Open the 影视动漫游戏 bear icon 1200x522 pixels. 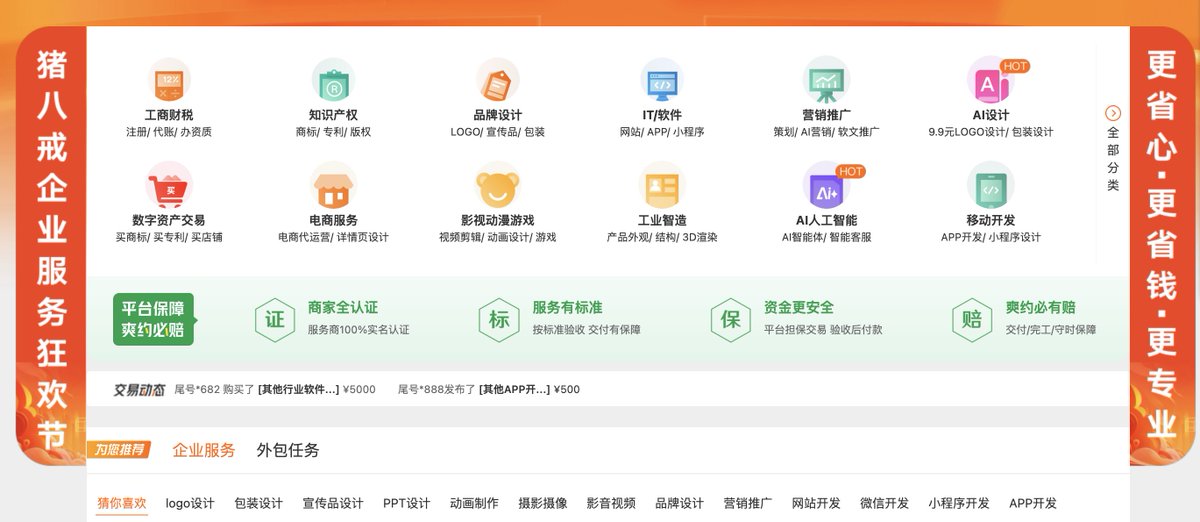(498, 186)
